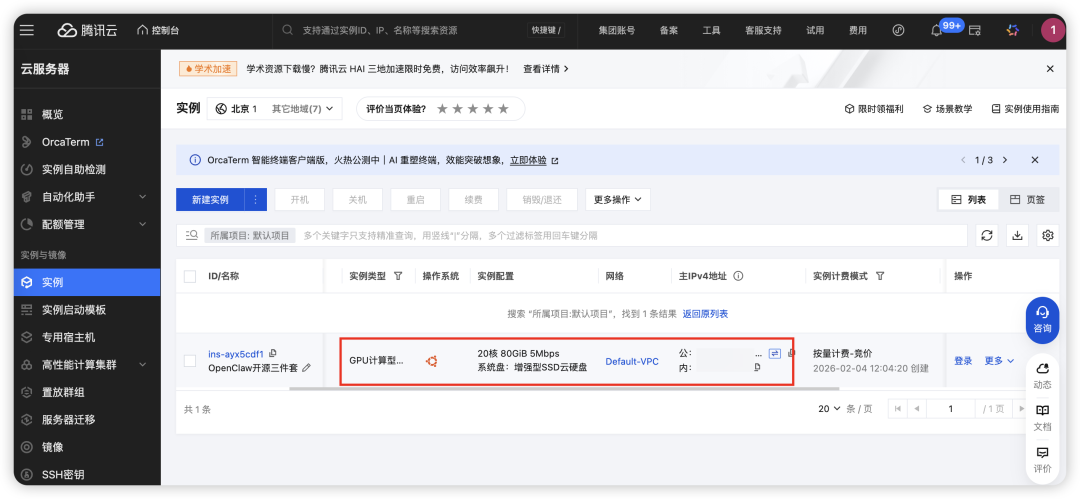Image resolution: width=1080 pixels, height=499 pixels.
Task: Switch to 页签 view
Action: 1028,200
